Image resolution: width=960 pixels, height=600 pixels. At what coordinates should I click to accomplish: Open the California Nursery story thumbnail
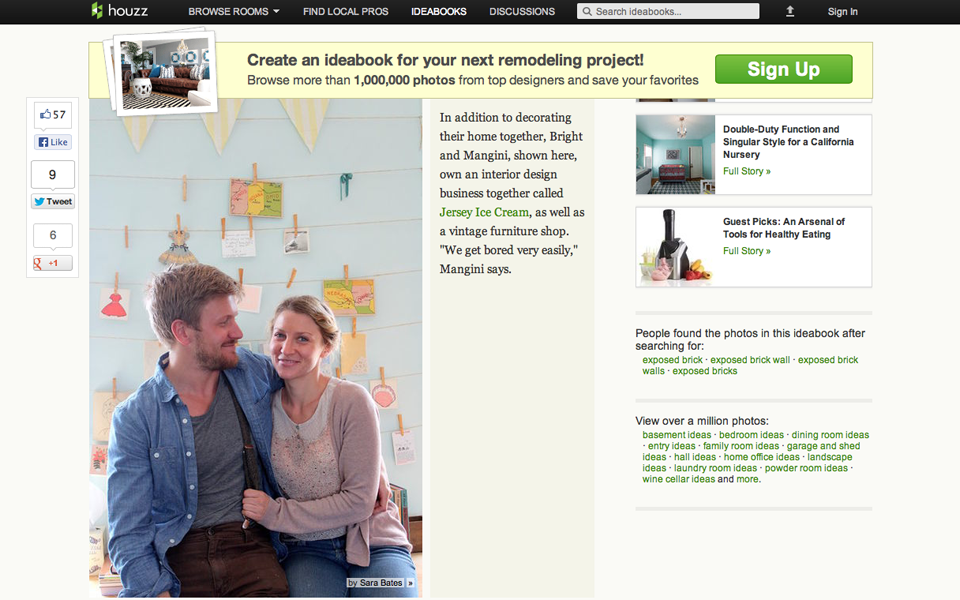point(675,154)
